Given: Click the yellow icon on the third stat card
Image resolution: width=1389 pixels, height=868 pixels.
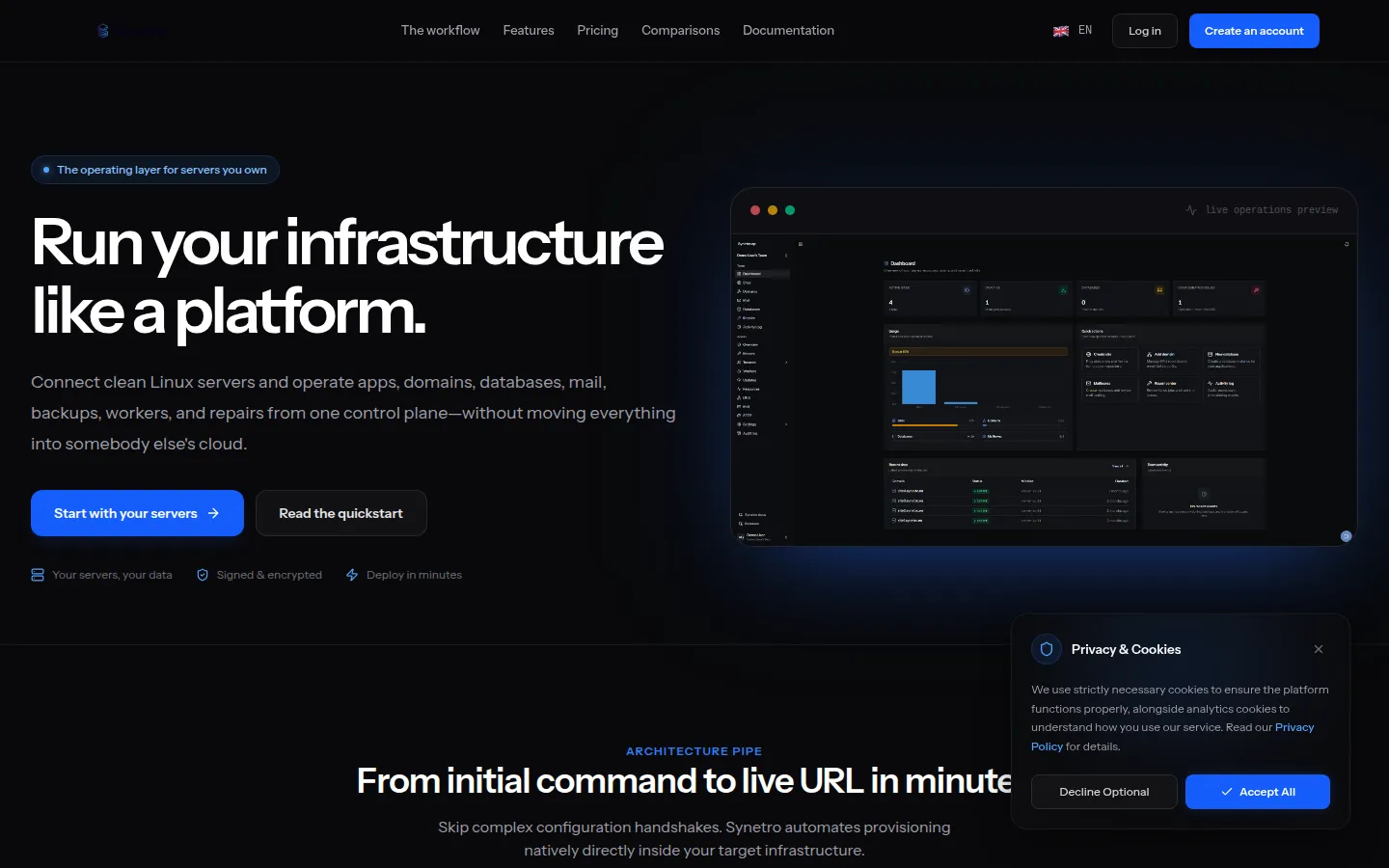Looking at the screenshot, I should 1159,289.
